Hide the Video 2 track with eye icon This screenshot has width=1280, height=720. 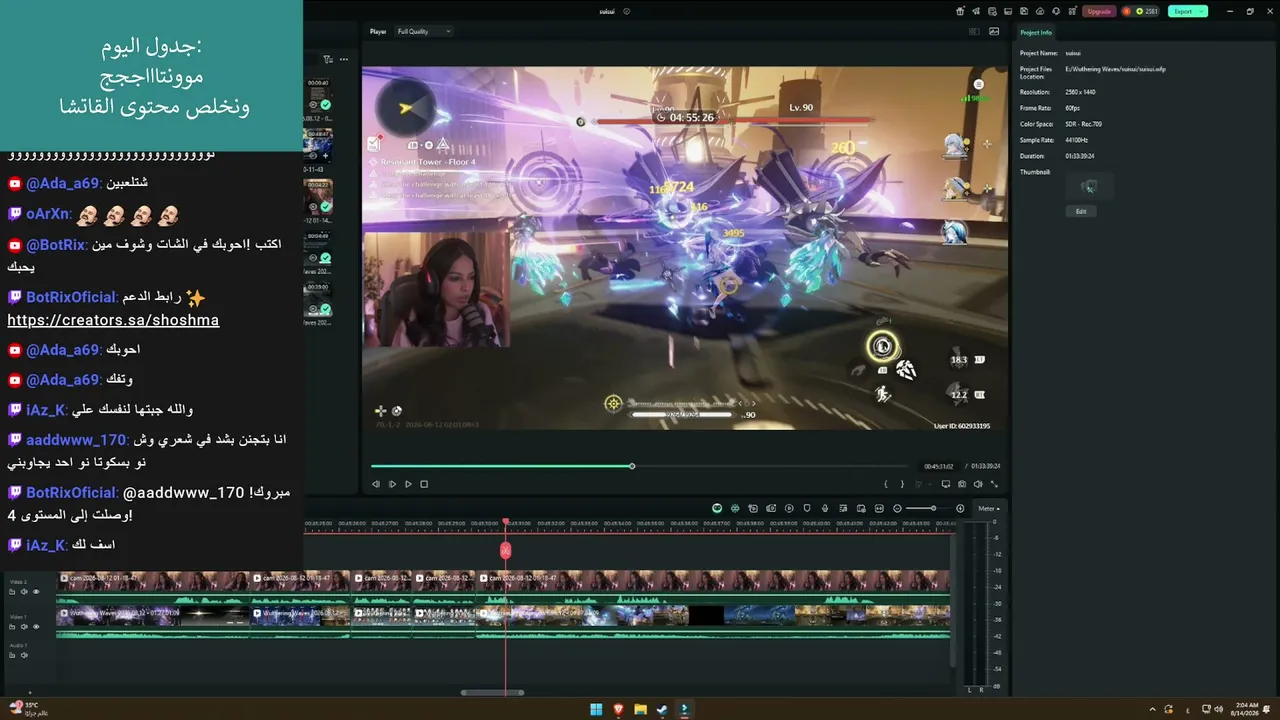(x=36, y=592)
